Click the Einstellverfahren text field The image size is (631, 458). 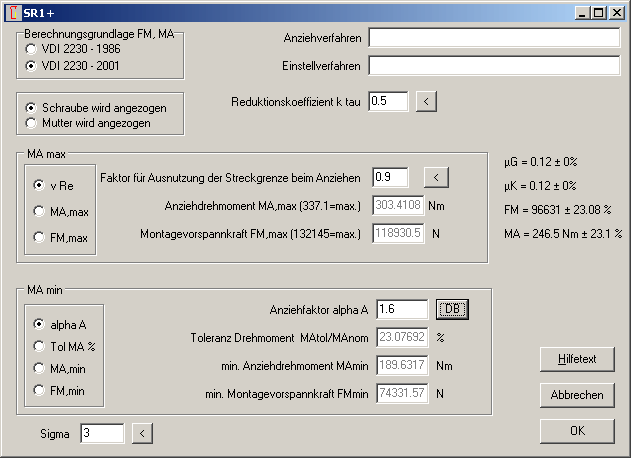[494, 66]
